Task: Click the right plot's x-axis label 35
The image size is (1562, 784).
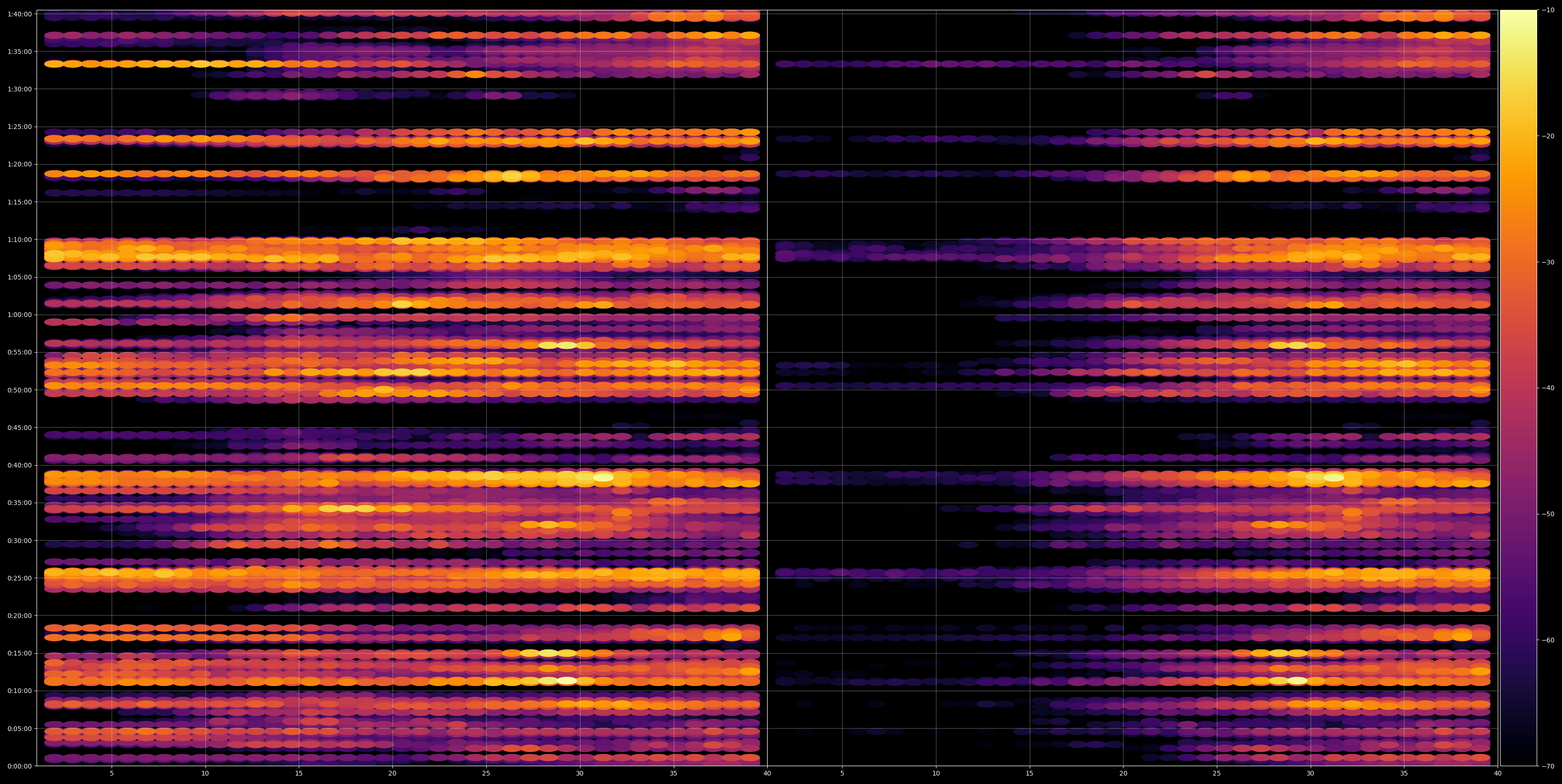Action: pos(1404,774)
